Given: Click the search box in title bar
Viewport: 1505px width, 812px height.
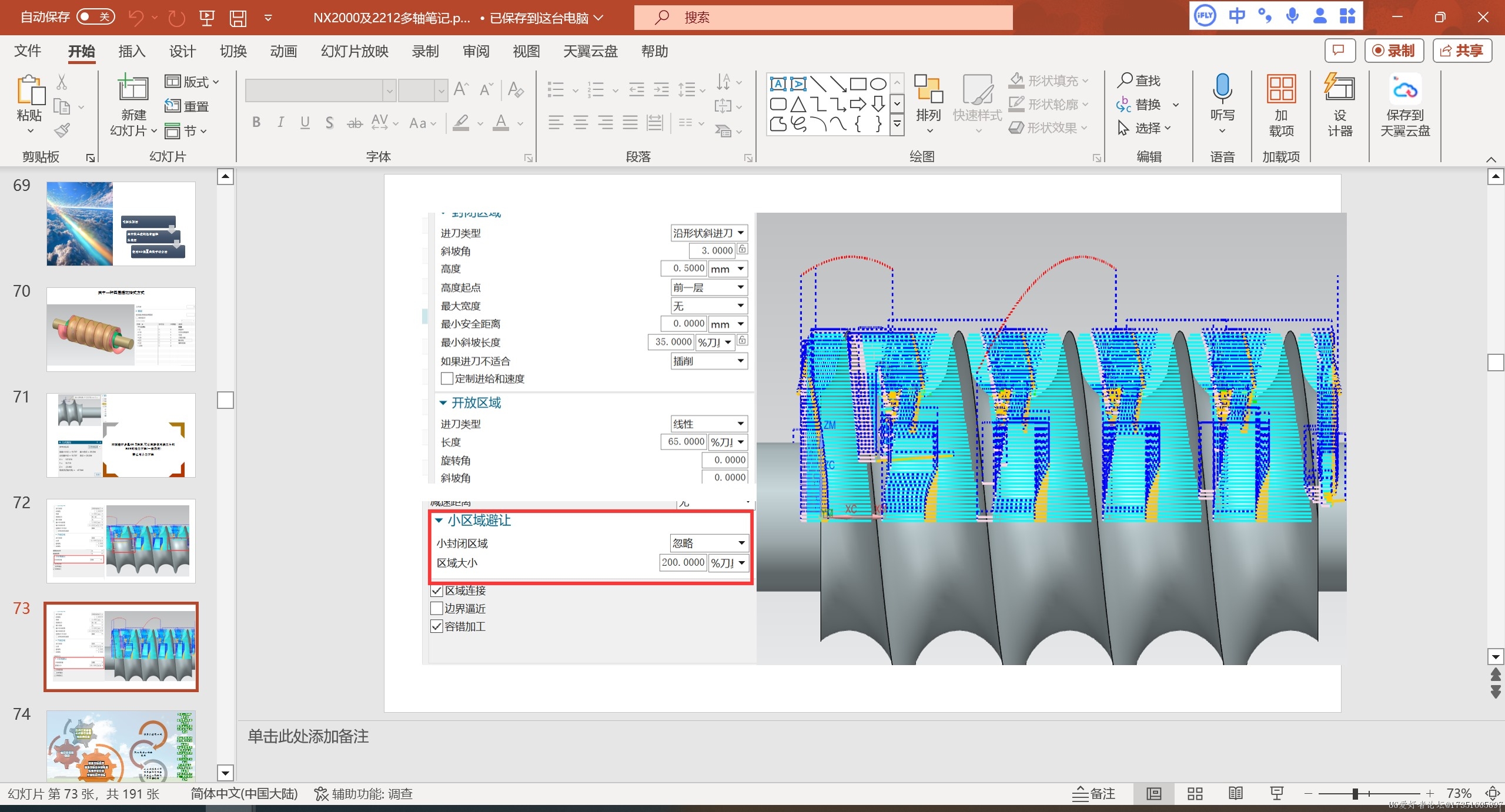Looking at the screenshot, I should (823, 18).
